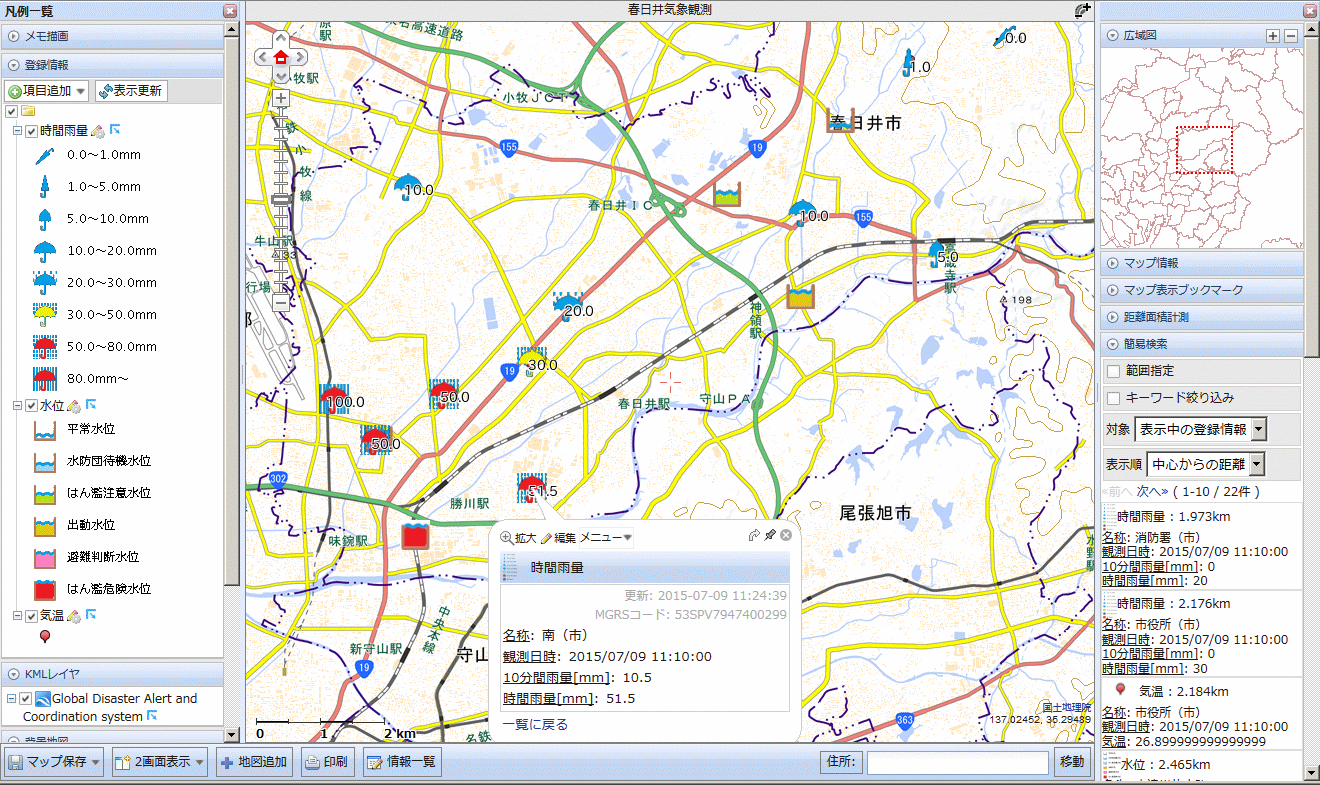Viewport: 1320px width, 785px height.
Task: Click the 住所 address input field
Action: (x=958, y=762)
